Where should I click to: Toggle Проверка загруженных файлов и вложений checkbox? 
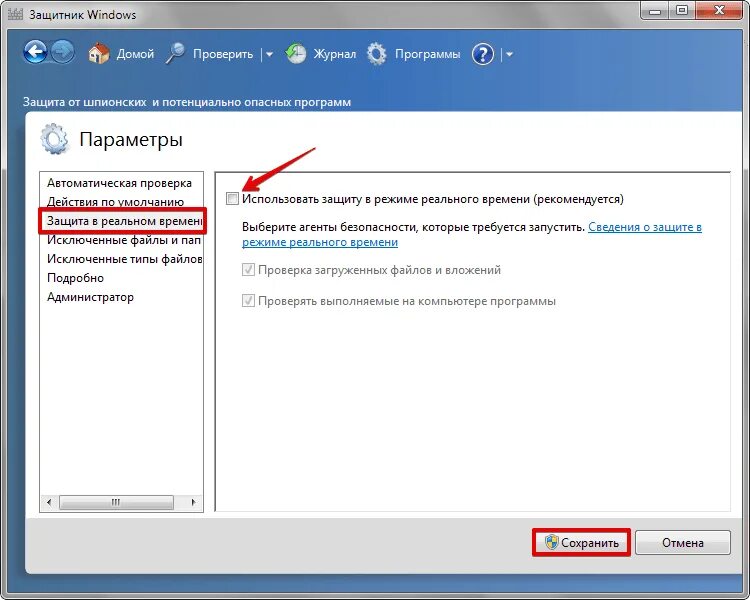(x=248, y=270)
